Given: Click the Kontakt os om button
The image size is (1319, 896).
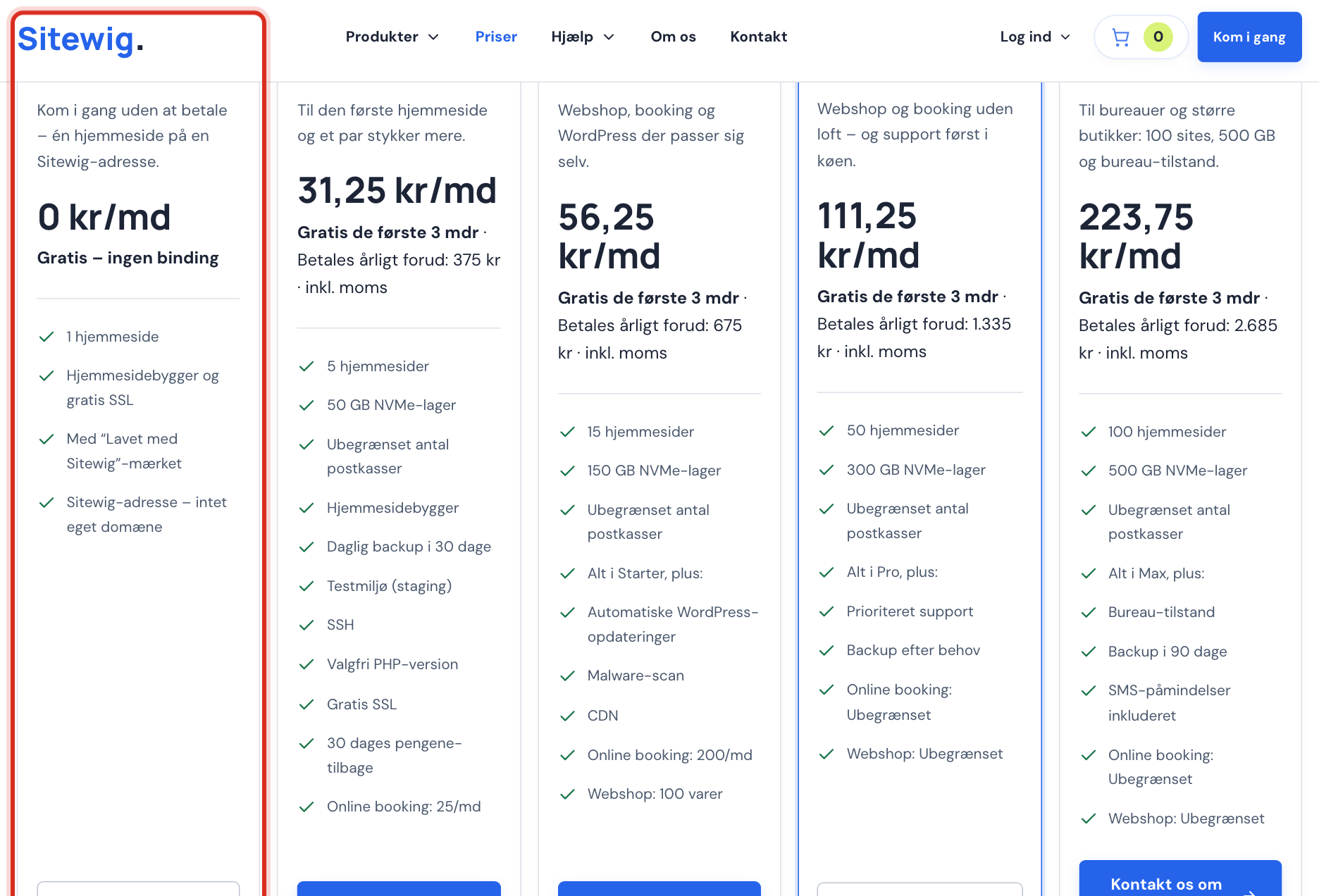Looking at the screenshot, I should click(x=1180, y=878).
